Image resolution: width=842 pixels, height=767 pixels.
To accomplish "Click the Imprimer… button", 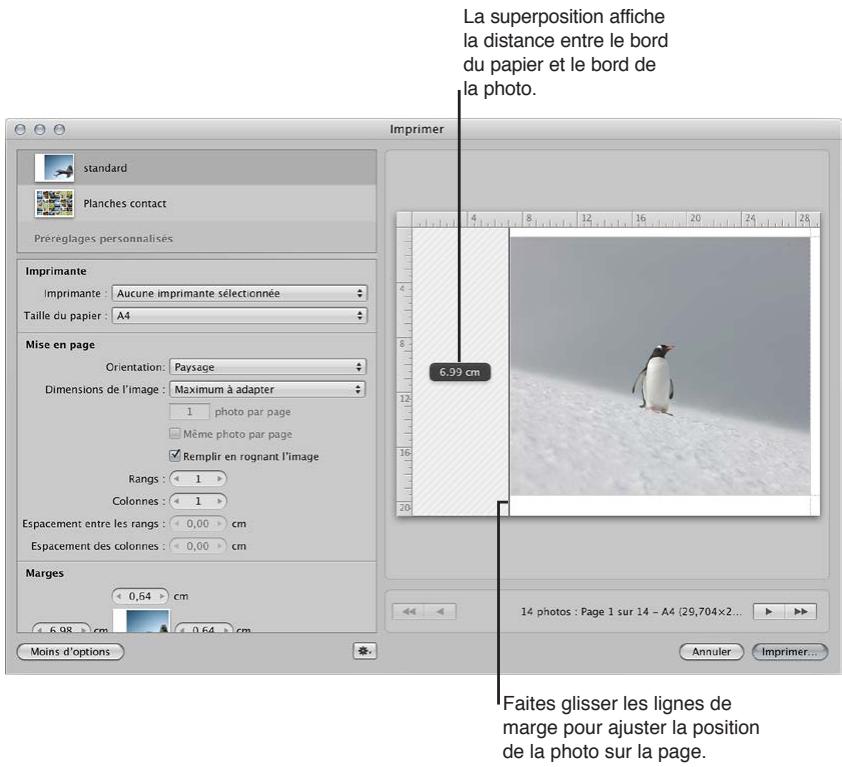I will click(789, 652).
